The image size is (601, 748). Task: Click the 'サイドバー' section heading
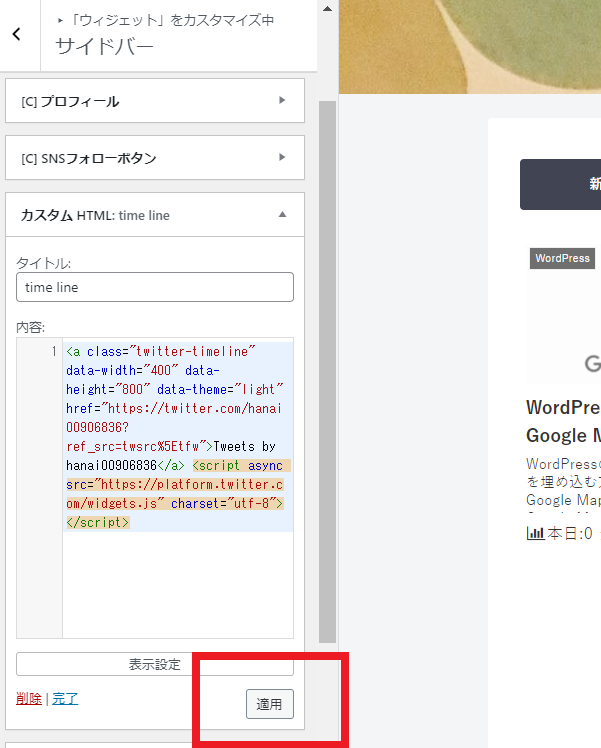click(104, 47)
